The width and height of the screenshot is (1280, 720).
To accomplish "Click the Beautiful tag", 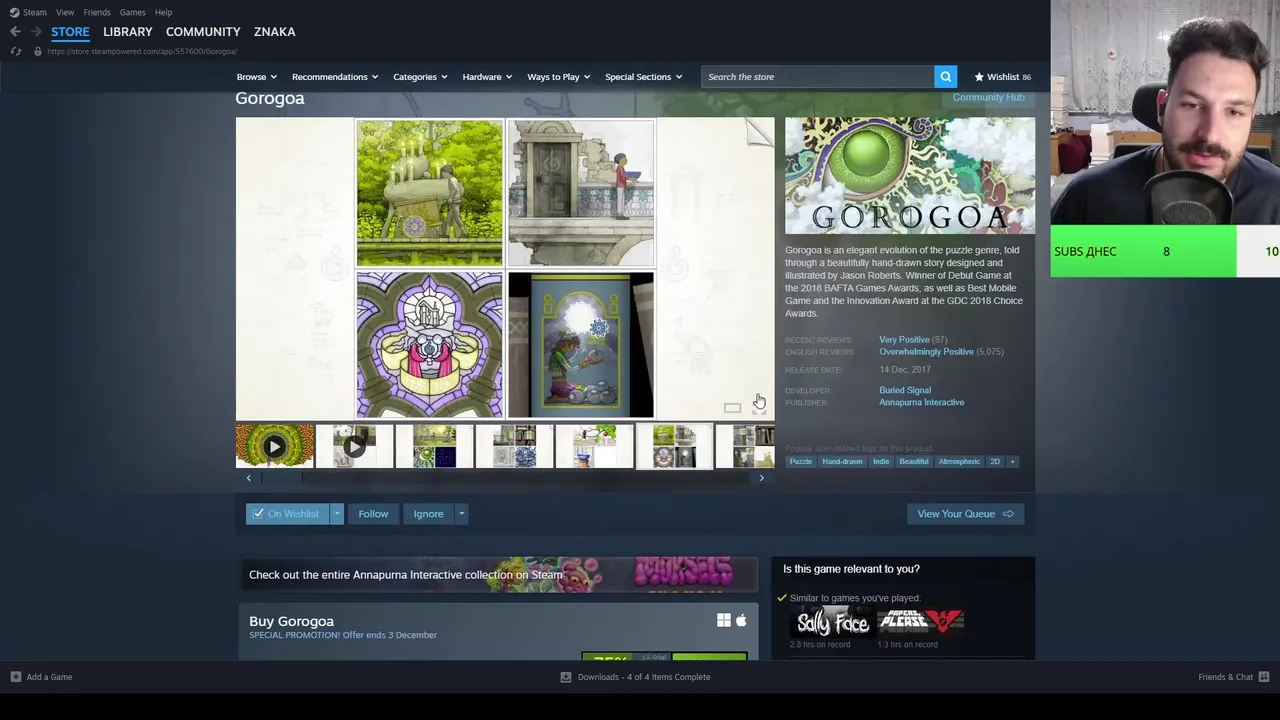I will coord(914,462).
